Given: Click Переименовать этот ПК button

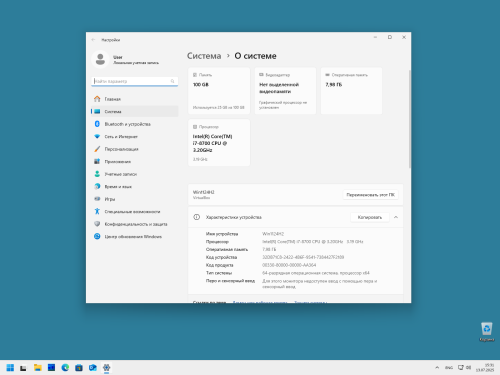Looking at the screenshot, I should [370, 195].
